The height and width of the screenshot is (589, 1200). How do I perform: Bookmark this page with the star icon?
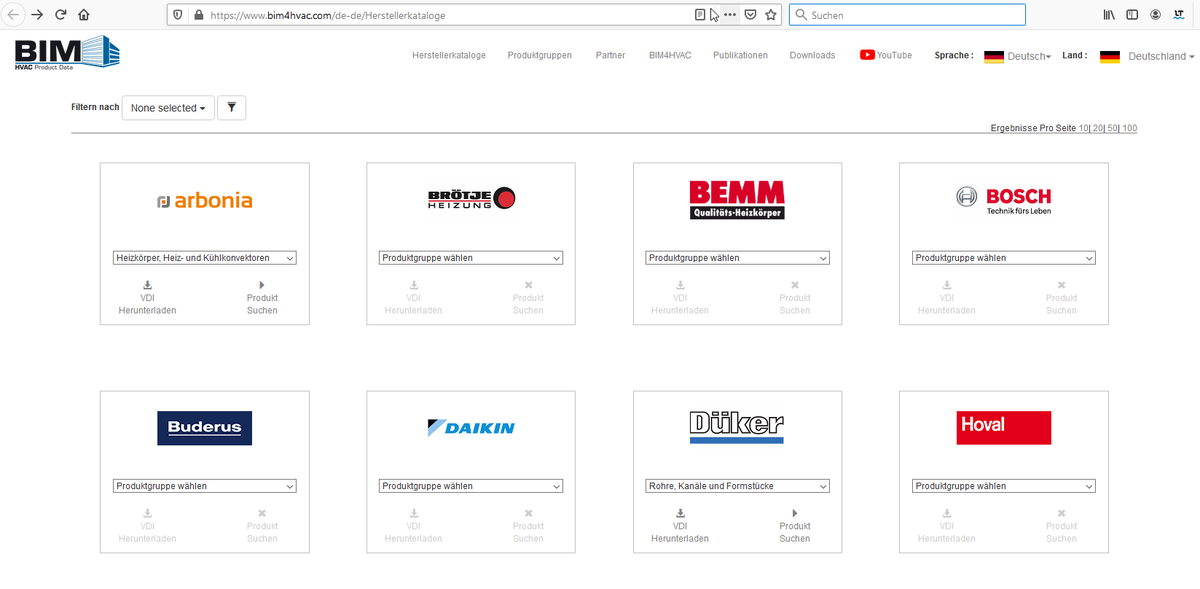[771, 15]
